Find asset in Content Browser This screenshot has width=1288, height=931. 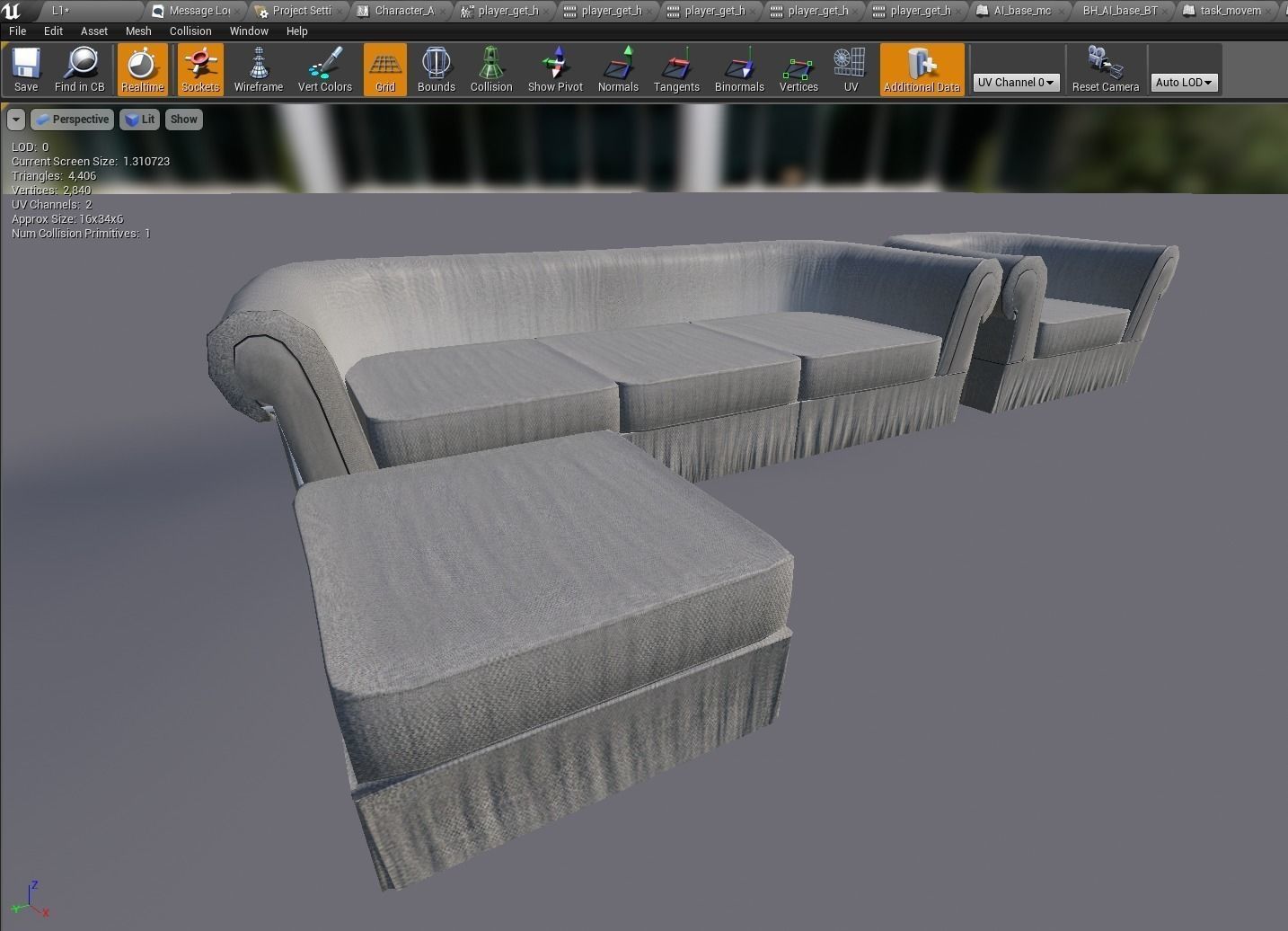click(80, 69)
